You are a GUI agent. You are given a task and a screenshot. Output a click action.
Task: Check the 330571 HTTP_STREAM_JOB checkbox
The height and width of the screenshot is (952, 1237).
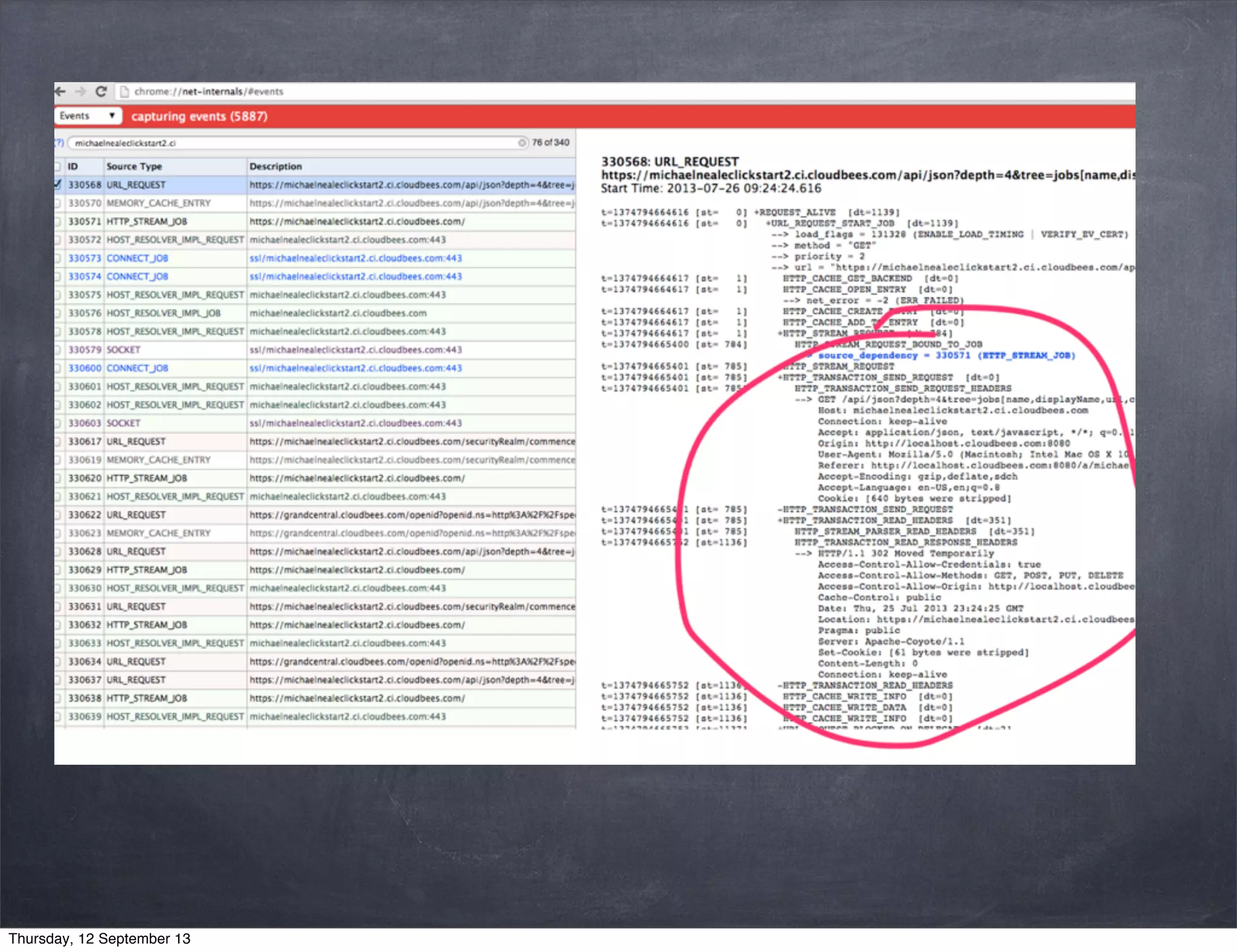57,222
